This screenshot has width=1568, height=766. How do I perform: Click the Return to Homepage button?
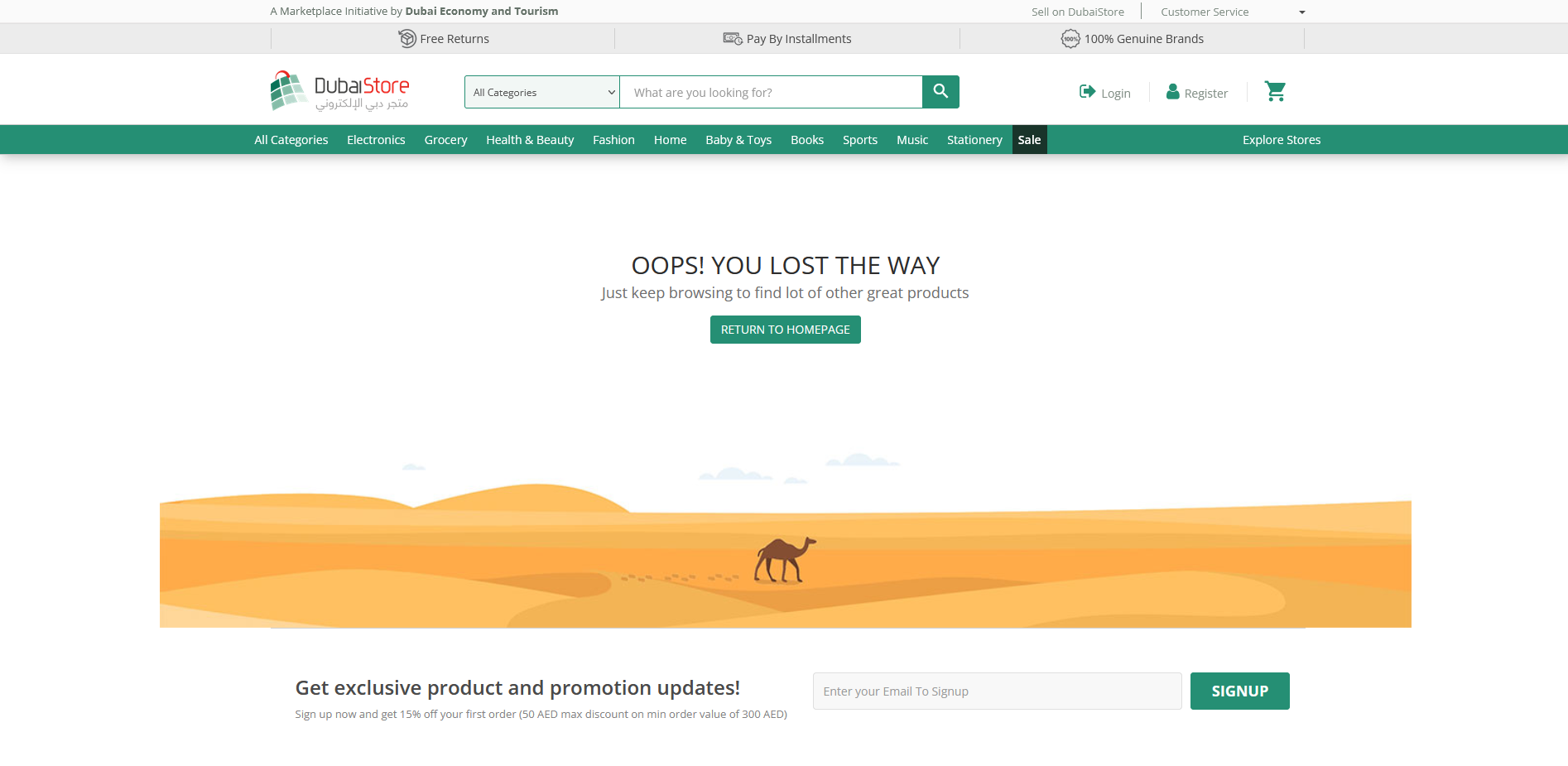pyautogui.click(x=786, y=330)
